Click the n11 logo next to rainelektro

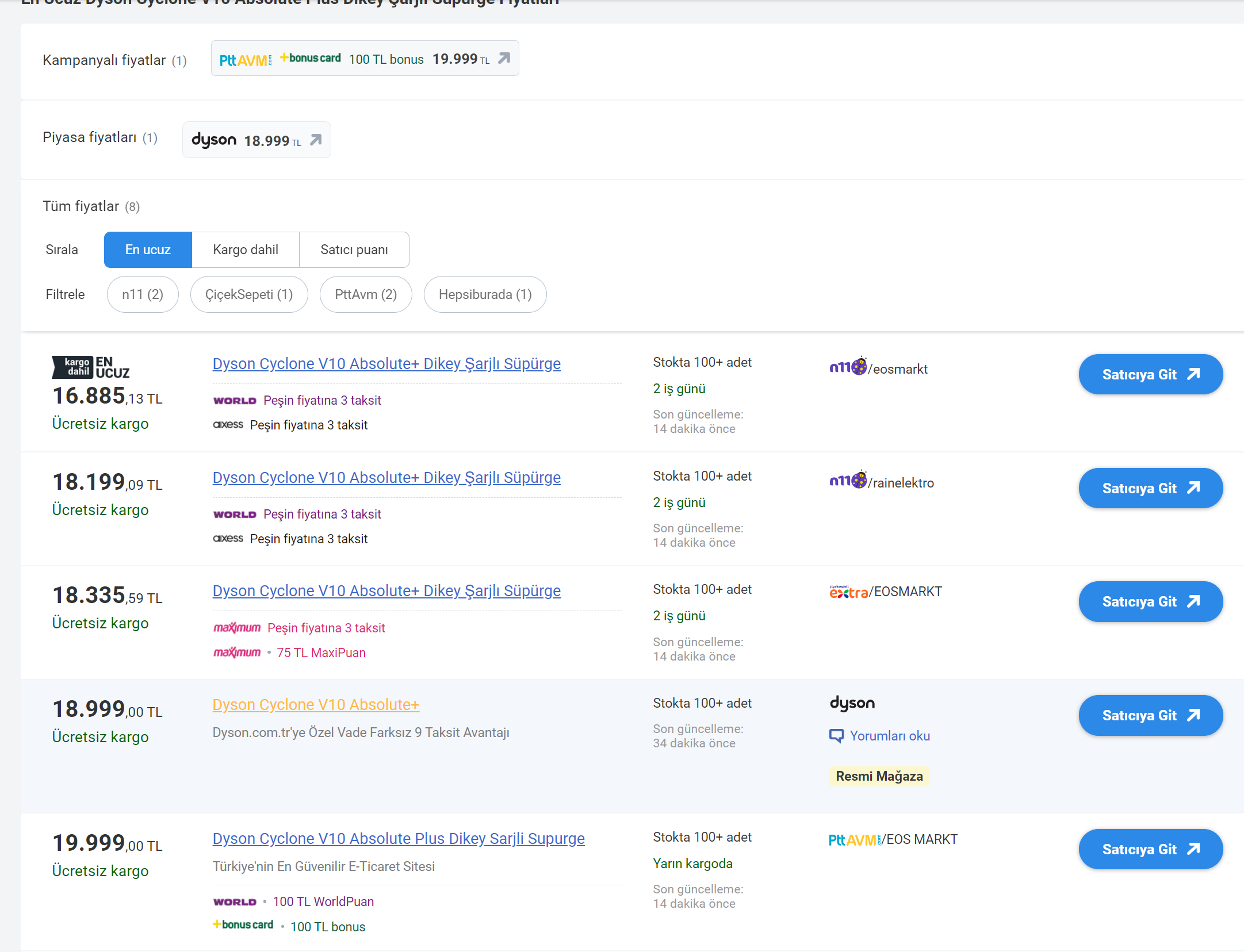coord(848,481)
